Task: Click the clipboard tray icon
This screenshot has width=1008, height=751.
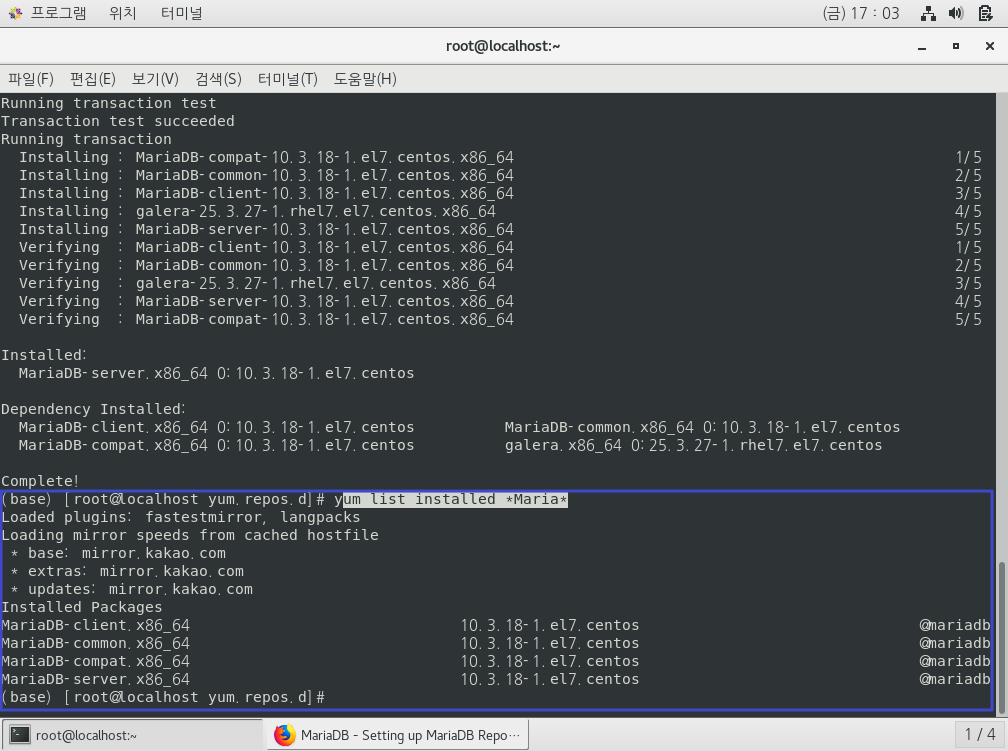Action: point(986,13)
